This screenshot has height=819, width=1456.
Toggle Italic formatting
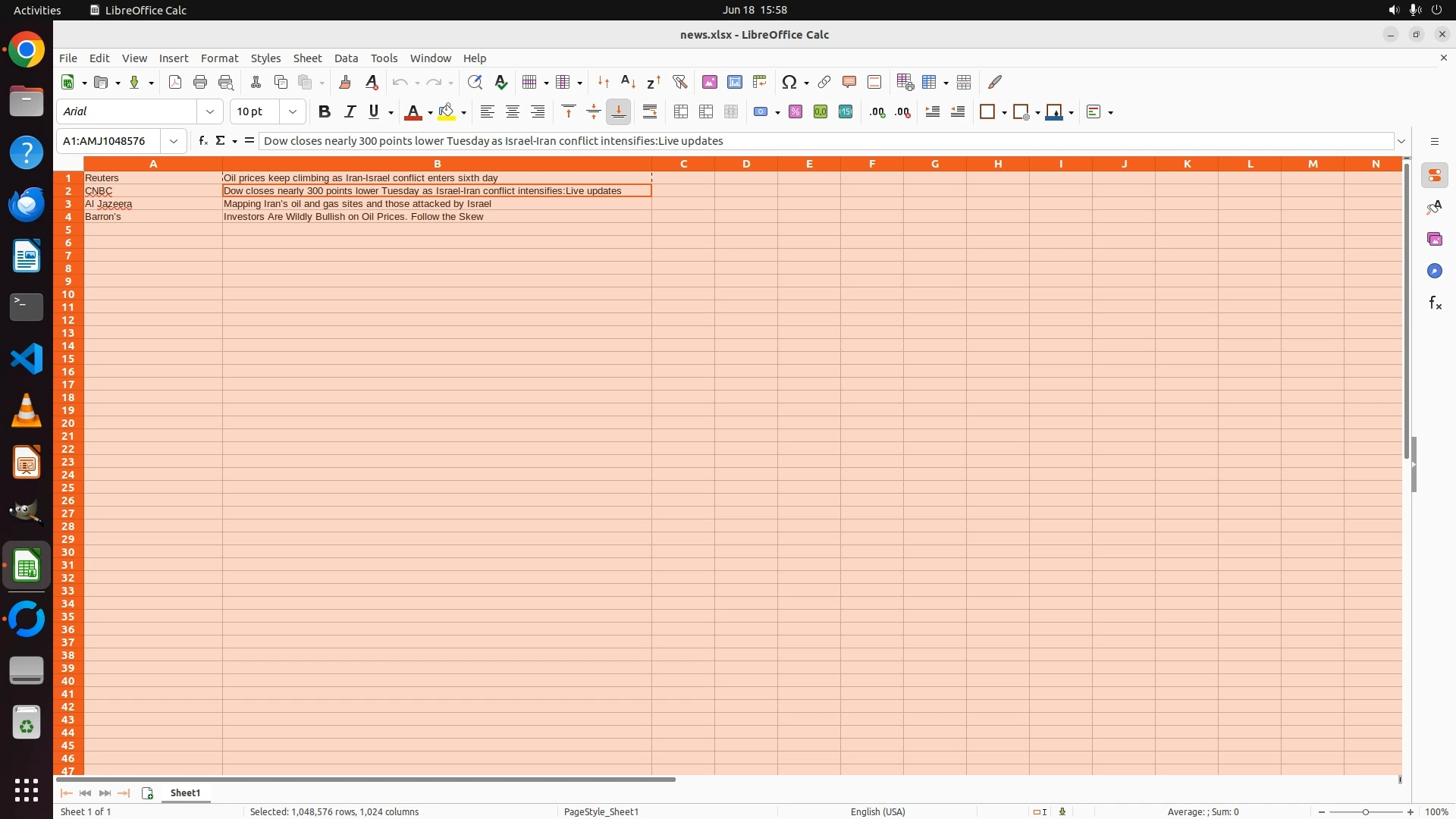click(x=350, y=112)
